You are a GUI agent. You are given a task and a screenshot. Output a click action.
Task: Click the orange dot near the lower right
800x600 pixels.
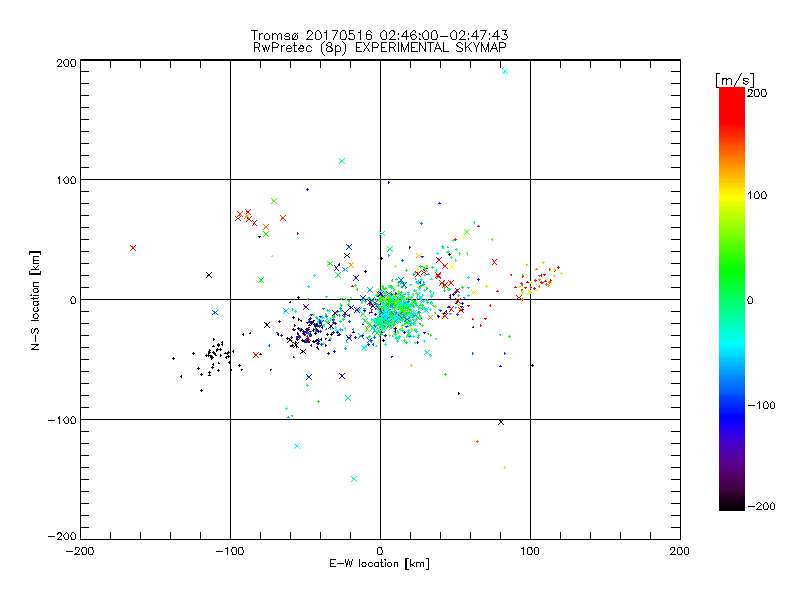[x=478, y=441]
